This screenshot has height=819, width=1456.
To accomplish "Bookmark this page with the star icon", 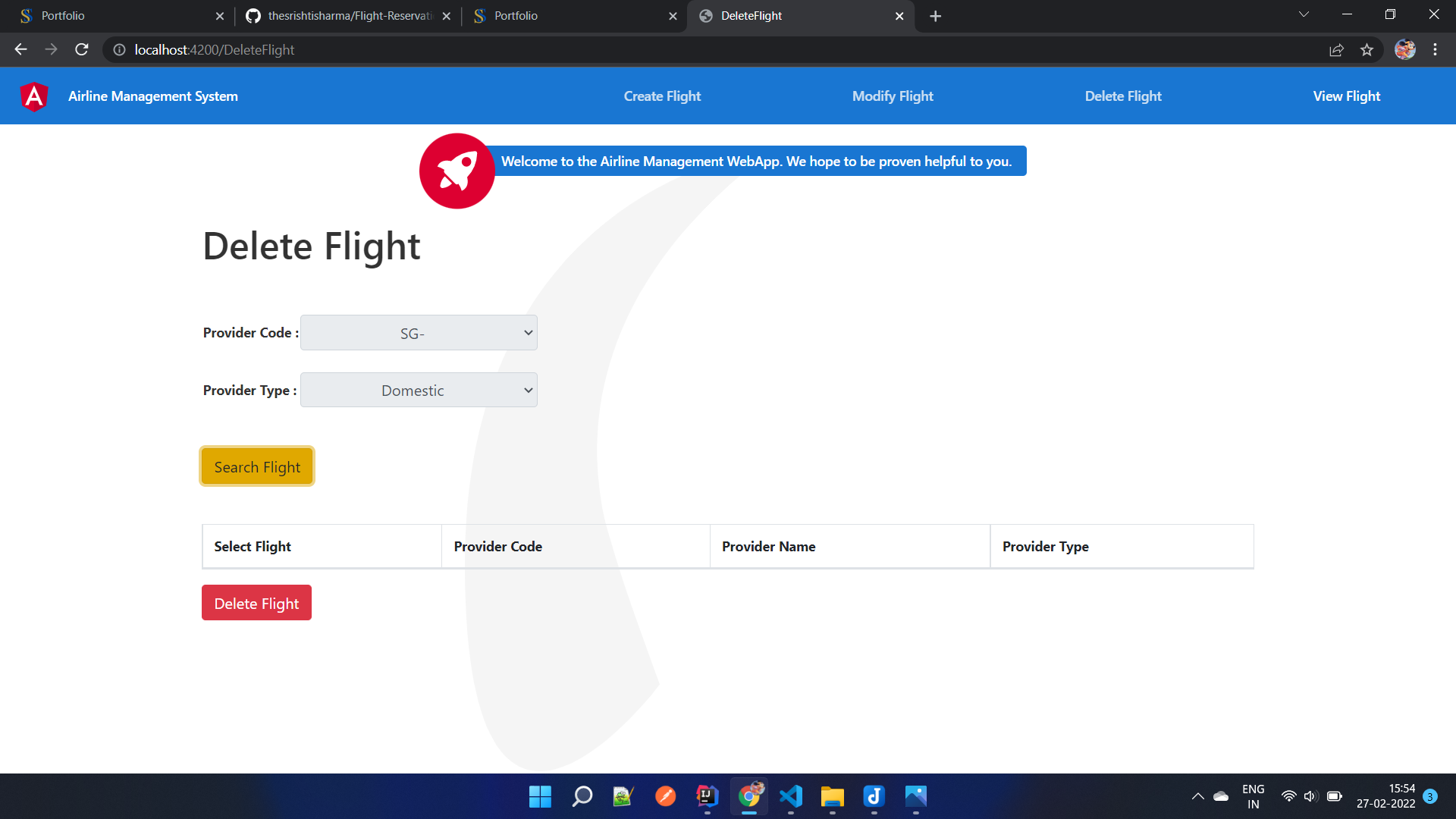I will click(x=1367, y=49).
